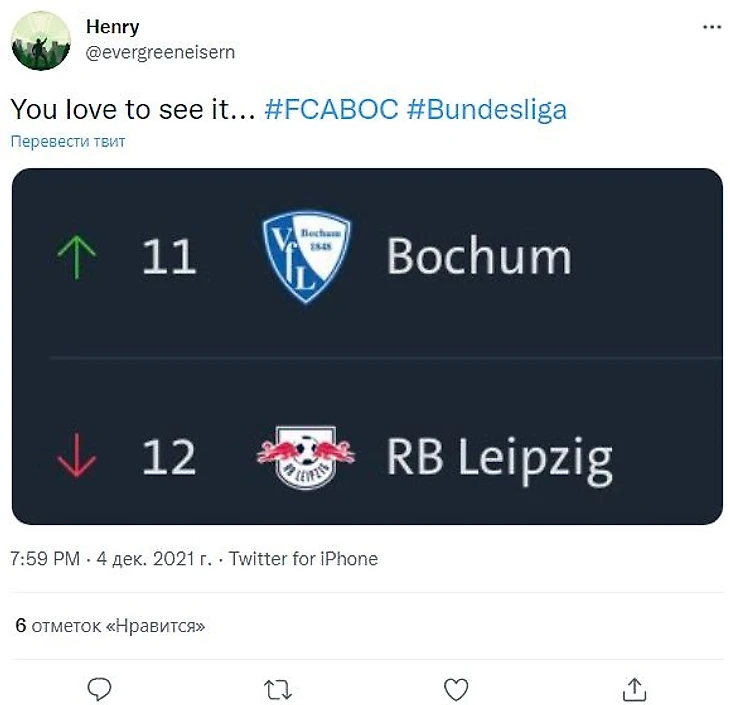Click the Bochum club crest
Viewport: 730px width, 705px height.
(x=306, y=257)
